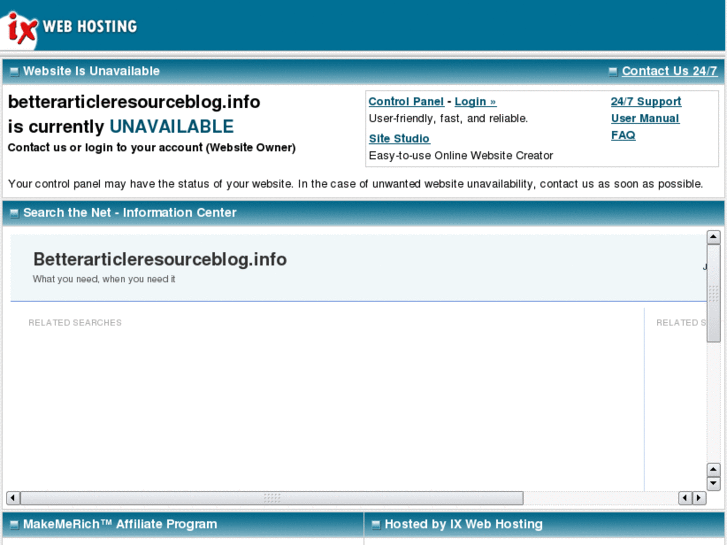Screen dimensions: 727x545
Task: Open the User Manual link
Action: 645,118
